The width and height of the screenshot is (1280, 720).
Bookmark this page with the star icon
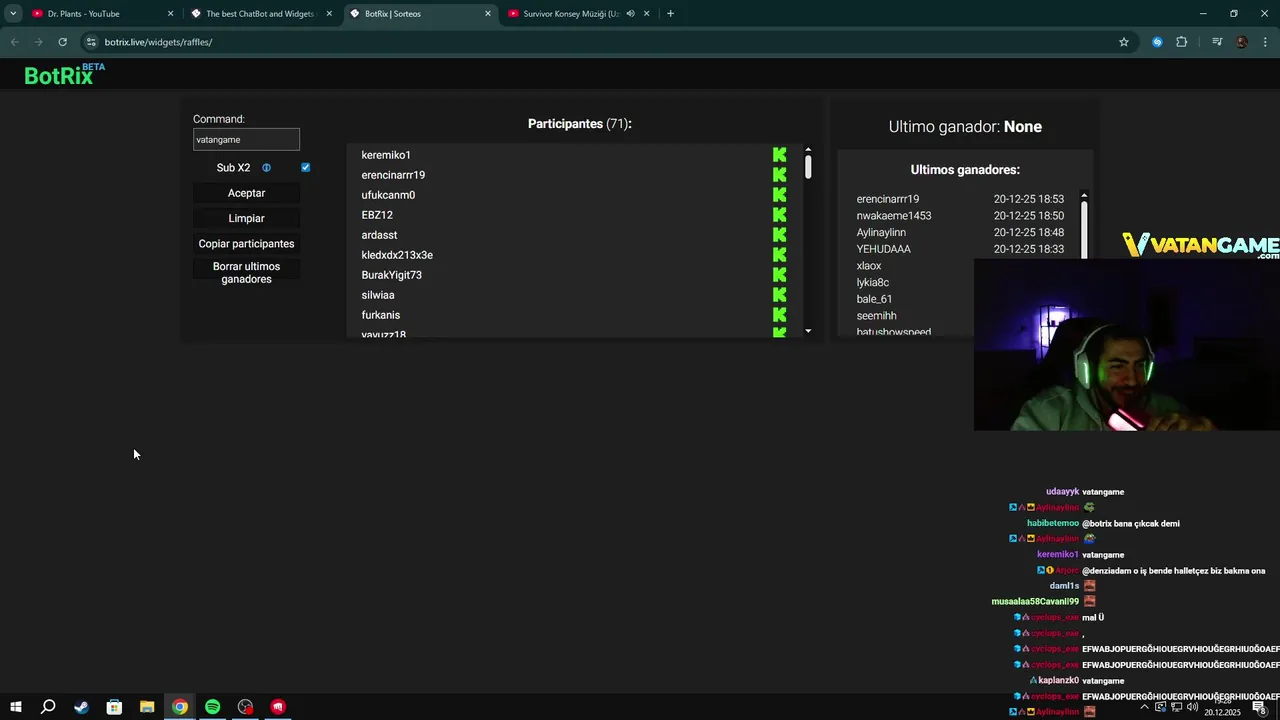[x=1124, y=42]
